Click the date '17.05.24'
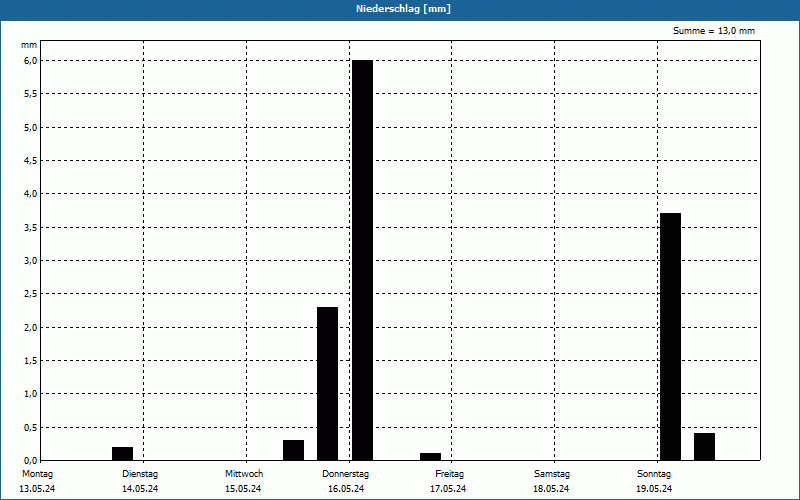Viewport: 800px width, 500px height. pyautogui.click(x=448, y=489)
